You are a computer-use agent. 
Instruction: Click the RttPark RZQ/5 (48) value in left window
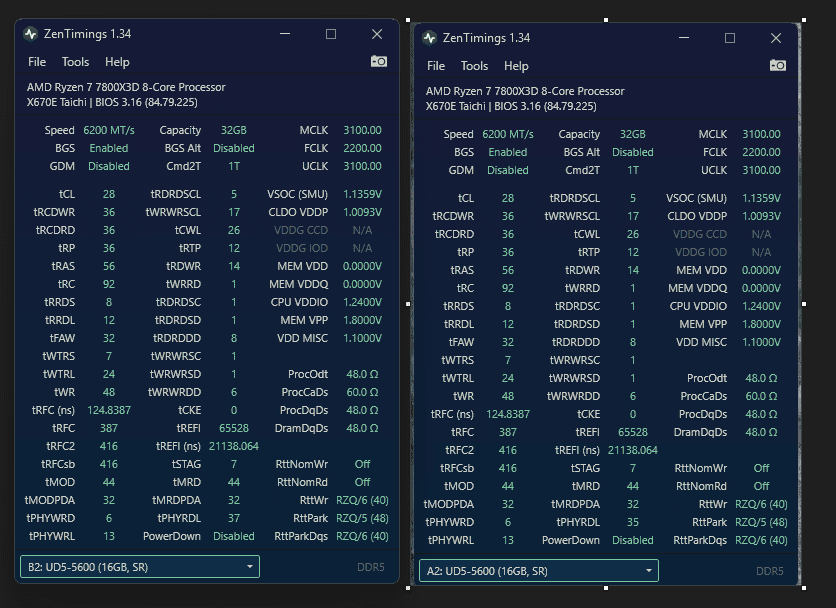[x=362, y=518]
